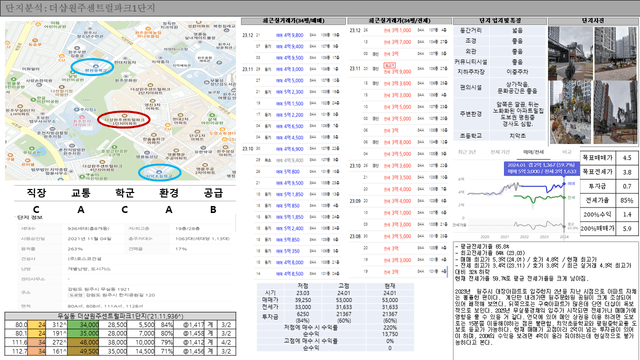Select brown 48,000 price cell
The height and width of the screenshot is (360, 640).
(x=83, y=342)
